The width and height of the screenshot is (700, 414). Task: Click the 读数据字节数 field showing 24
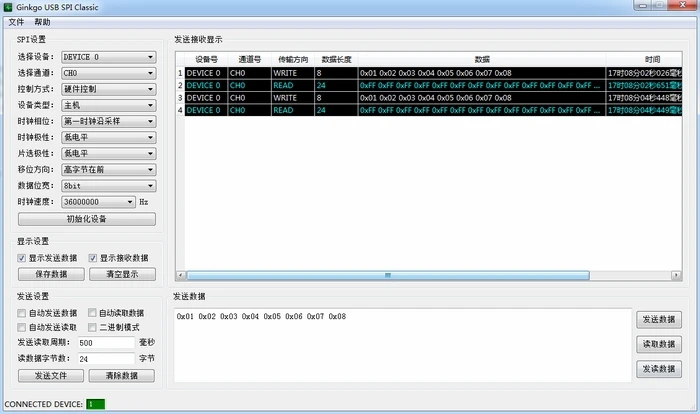pyautogui.click(x=106, y=359)
